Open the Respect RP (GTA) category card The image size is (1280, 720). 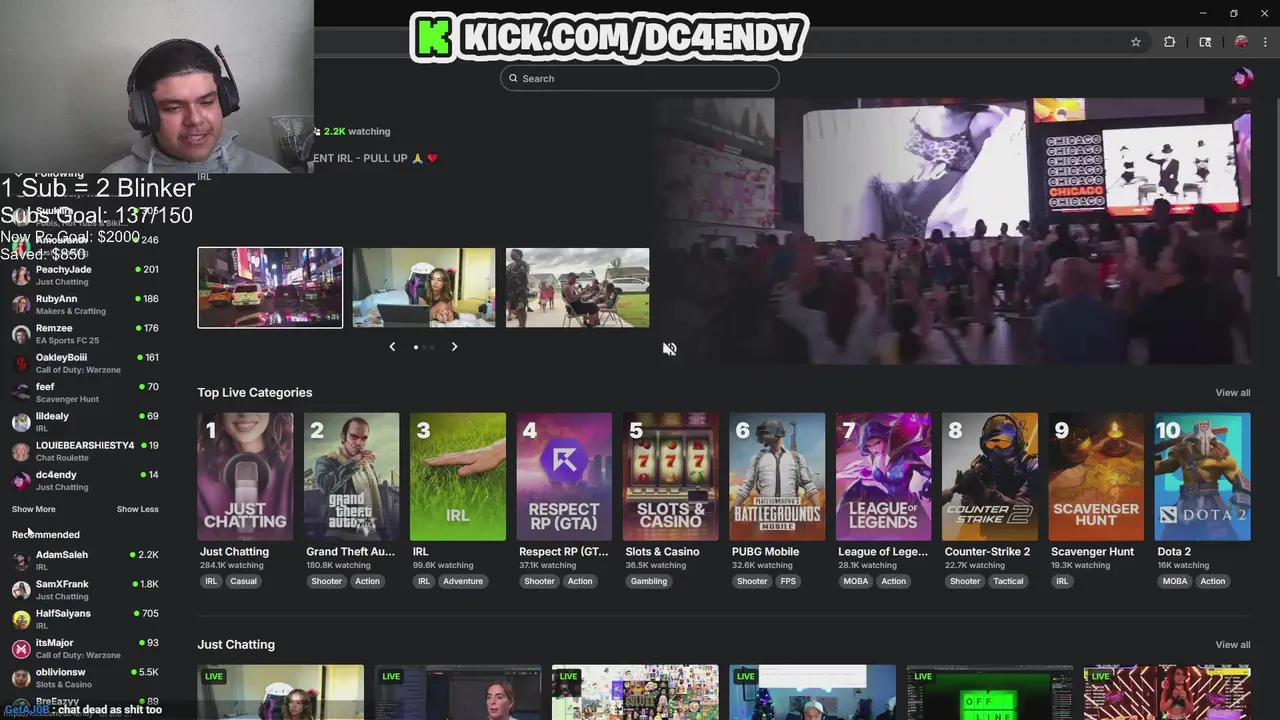click(x=564, y=476)
